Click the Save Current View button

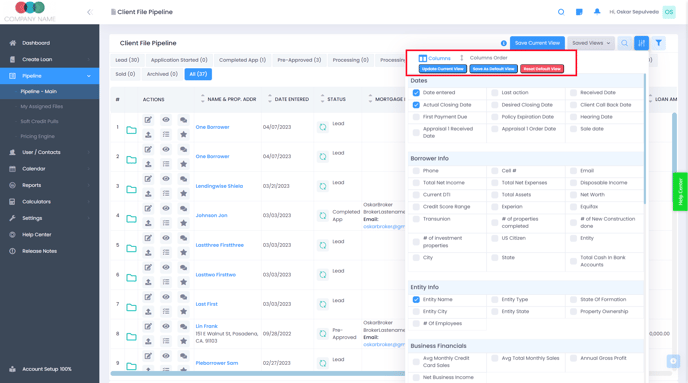click(537, 43)
